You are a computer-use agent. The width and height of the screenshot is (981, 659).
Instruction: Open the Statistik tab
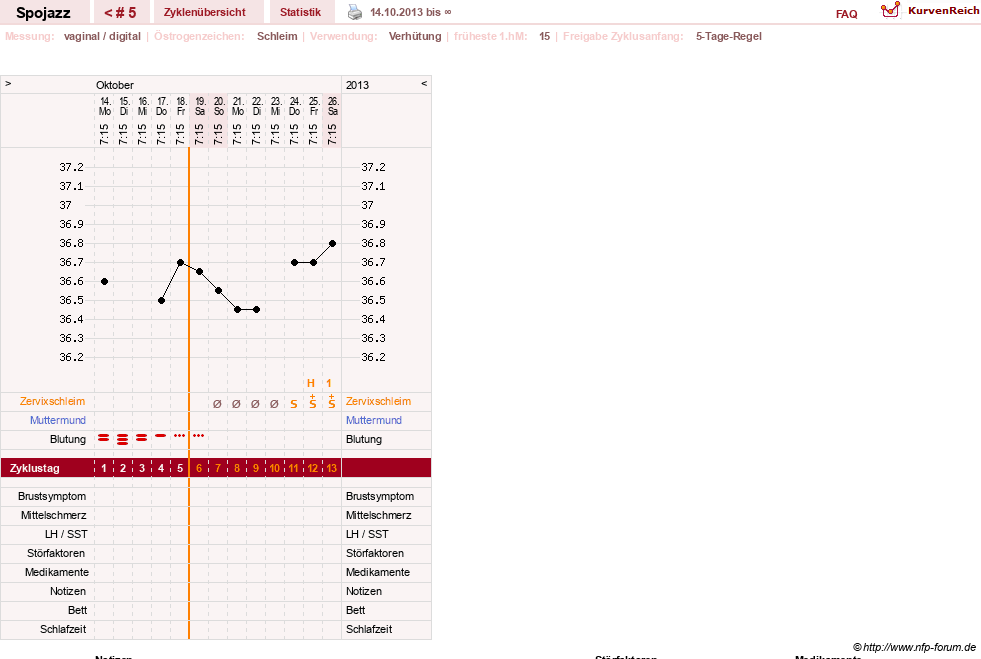click(x=300, y=13)
